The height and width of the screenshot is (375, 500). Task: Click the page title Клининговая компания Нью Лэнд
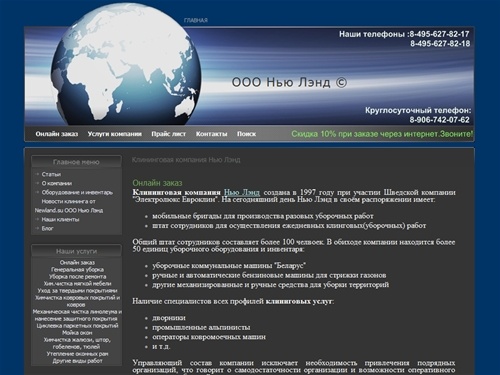(x=186, y=160)
